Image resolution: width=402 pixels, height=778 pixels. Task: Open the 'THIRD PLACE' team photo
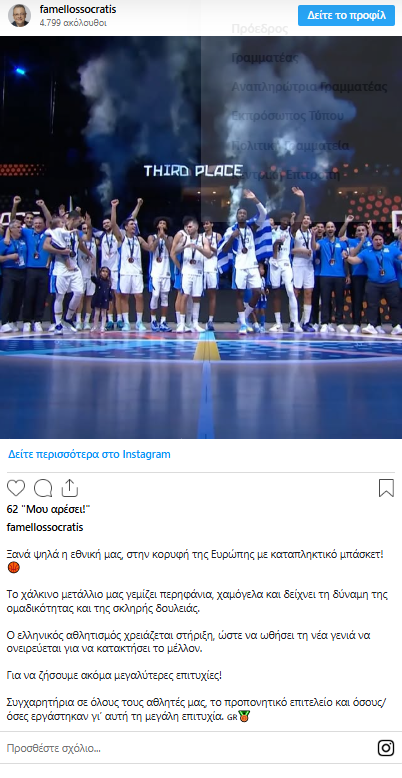coord(201,237)
